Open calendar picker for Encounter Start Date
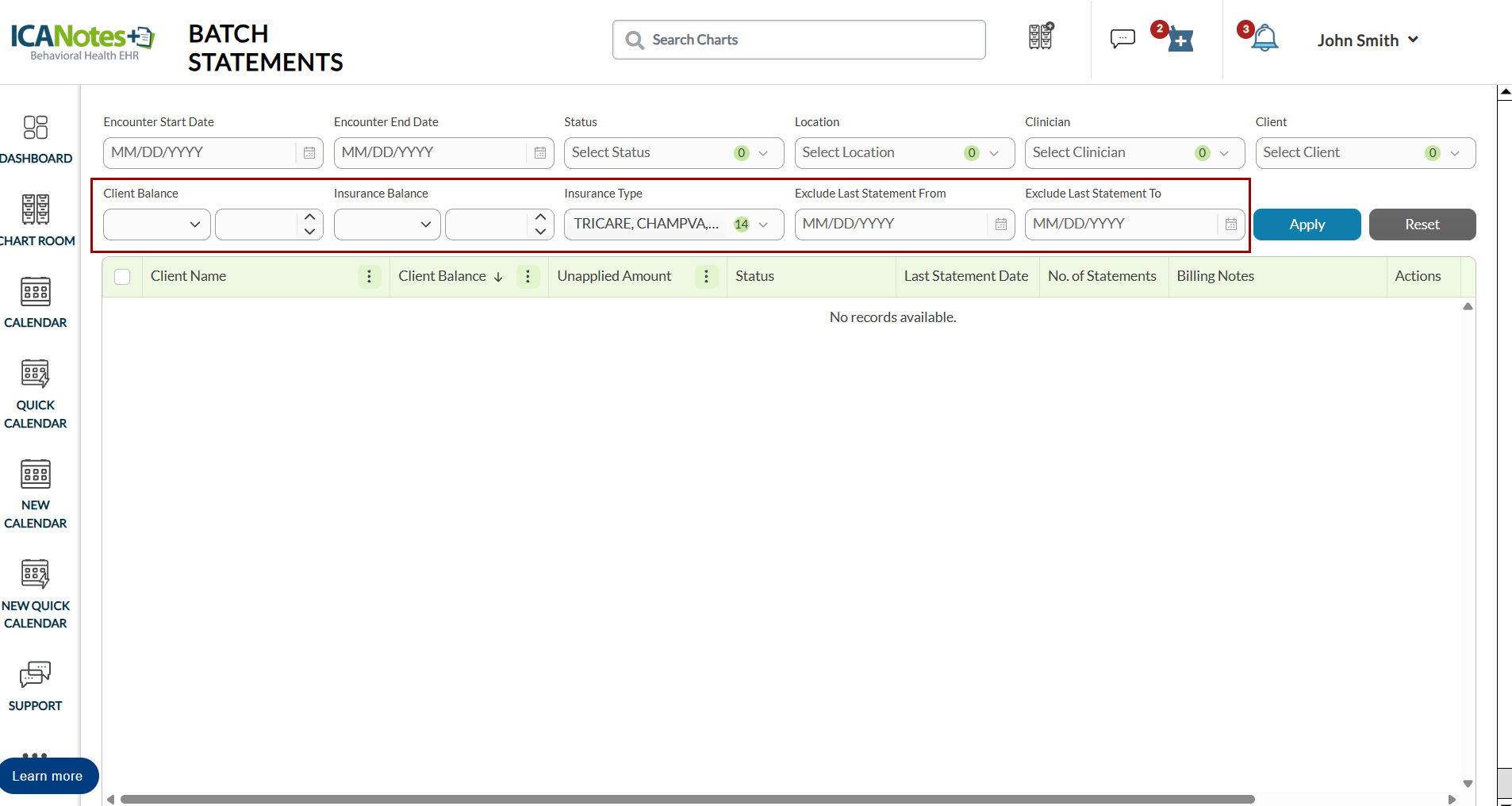Screen dimensions: 1512x806 [309, 153]
